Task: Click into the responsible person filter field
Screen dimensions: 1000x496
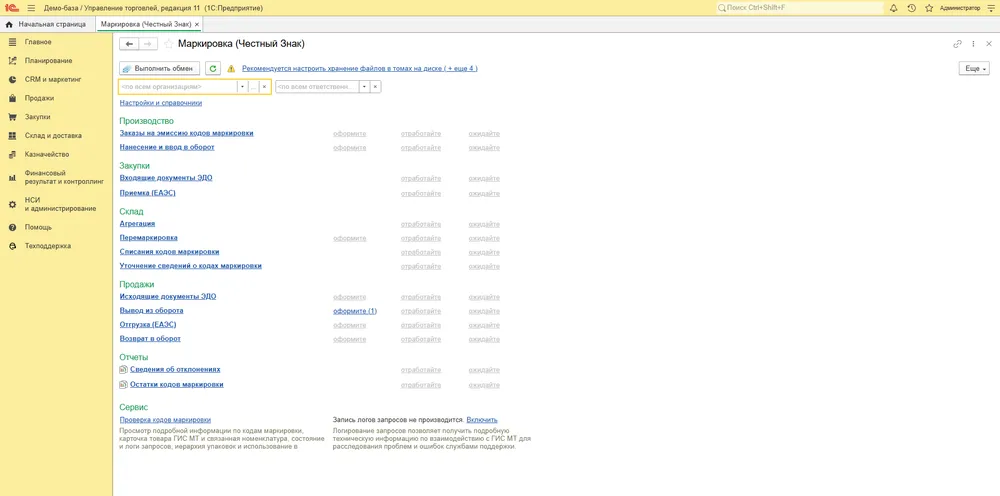Action: (317, 87)
